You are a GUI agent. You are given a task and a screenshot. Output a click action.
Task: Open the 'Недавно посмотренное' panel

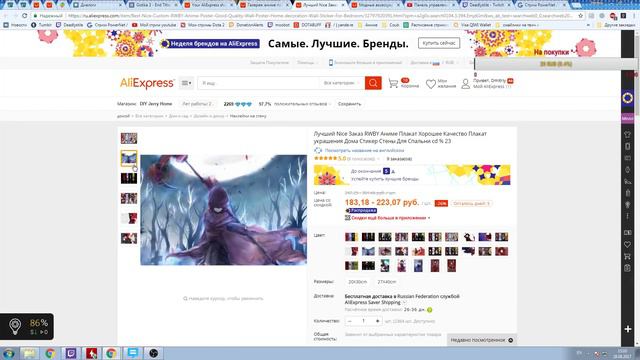click(482, 340)
